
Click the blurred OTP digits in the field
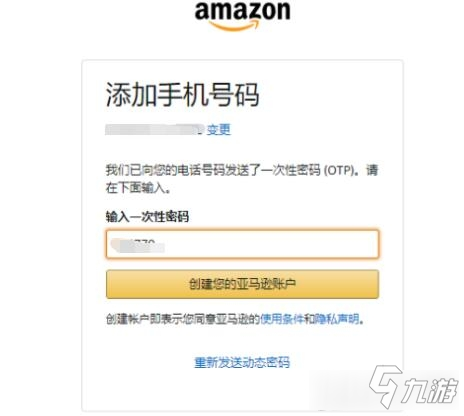pos(138,245)
